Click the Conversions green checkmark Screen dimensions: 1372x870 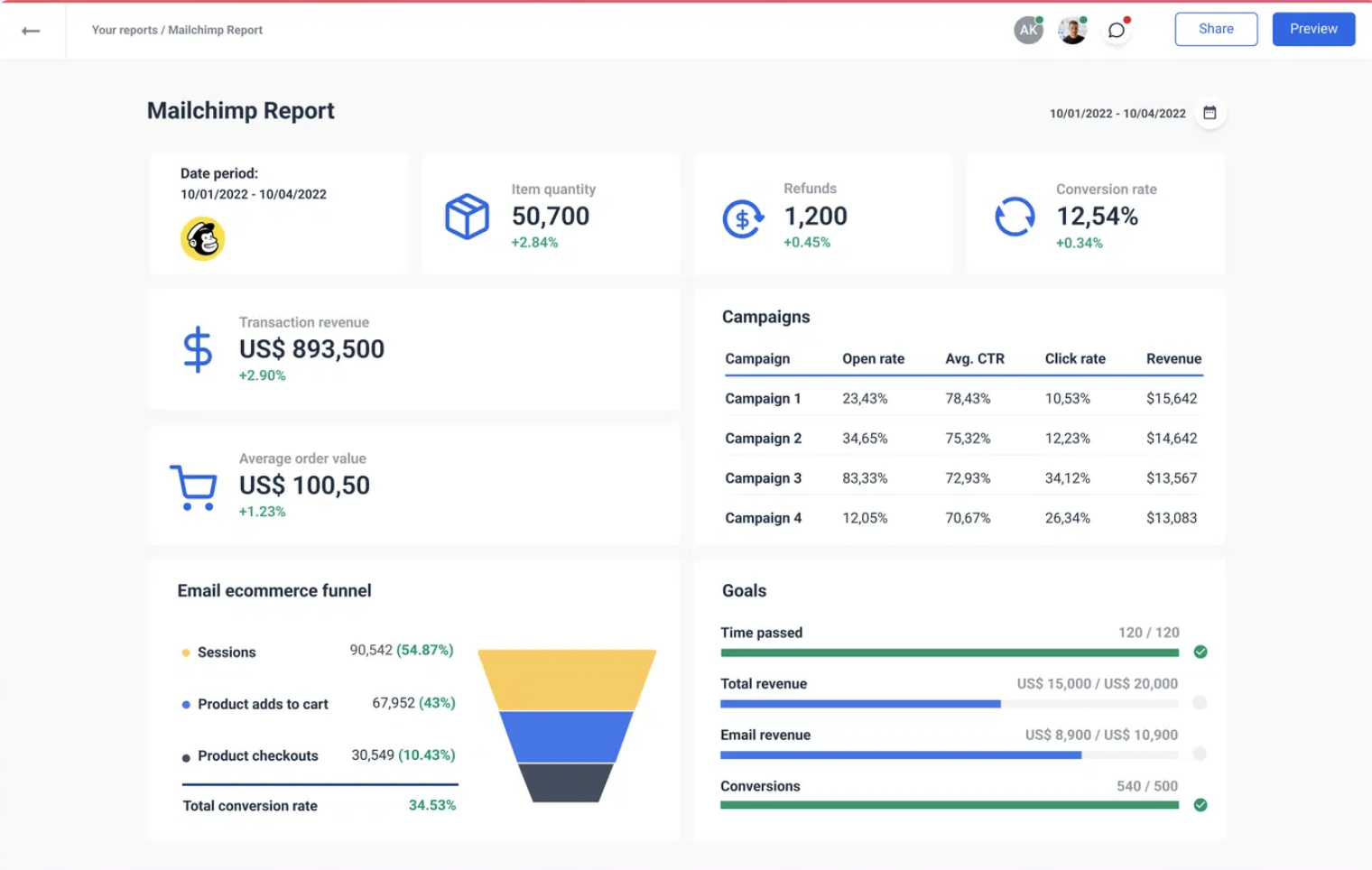[1200, 805]
